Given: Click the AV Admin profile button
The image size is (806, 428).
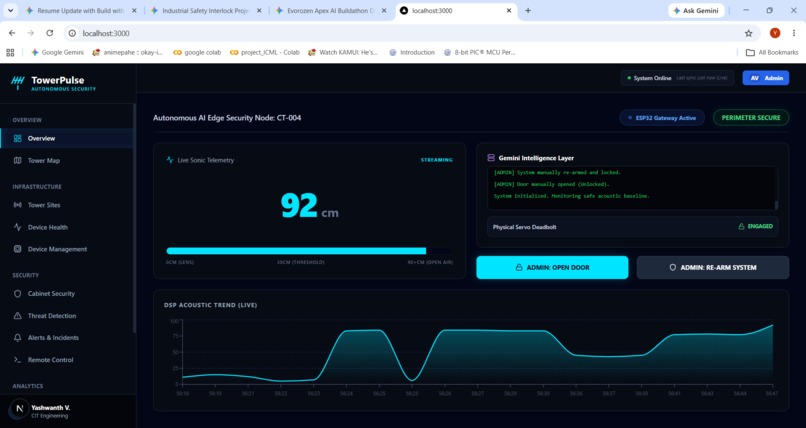Looking at the screenshot, I should tap(766, 78).
